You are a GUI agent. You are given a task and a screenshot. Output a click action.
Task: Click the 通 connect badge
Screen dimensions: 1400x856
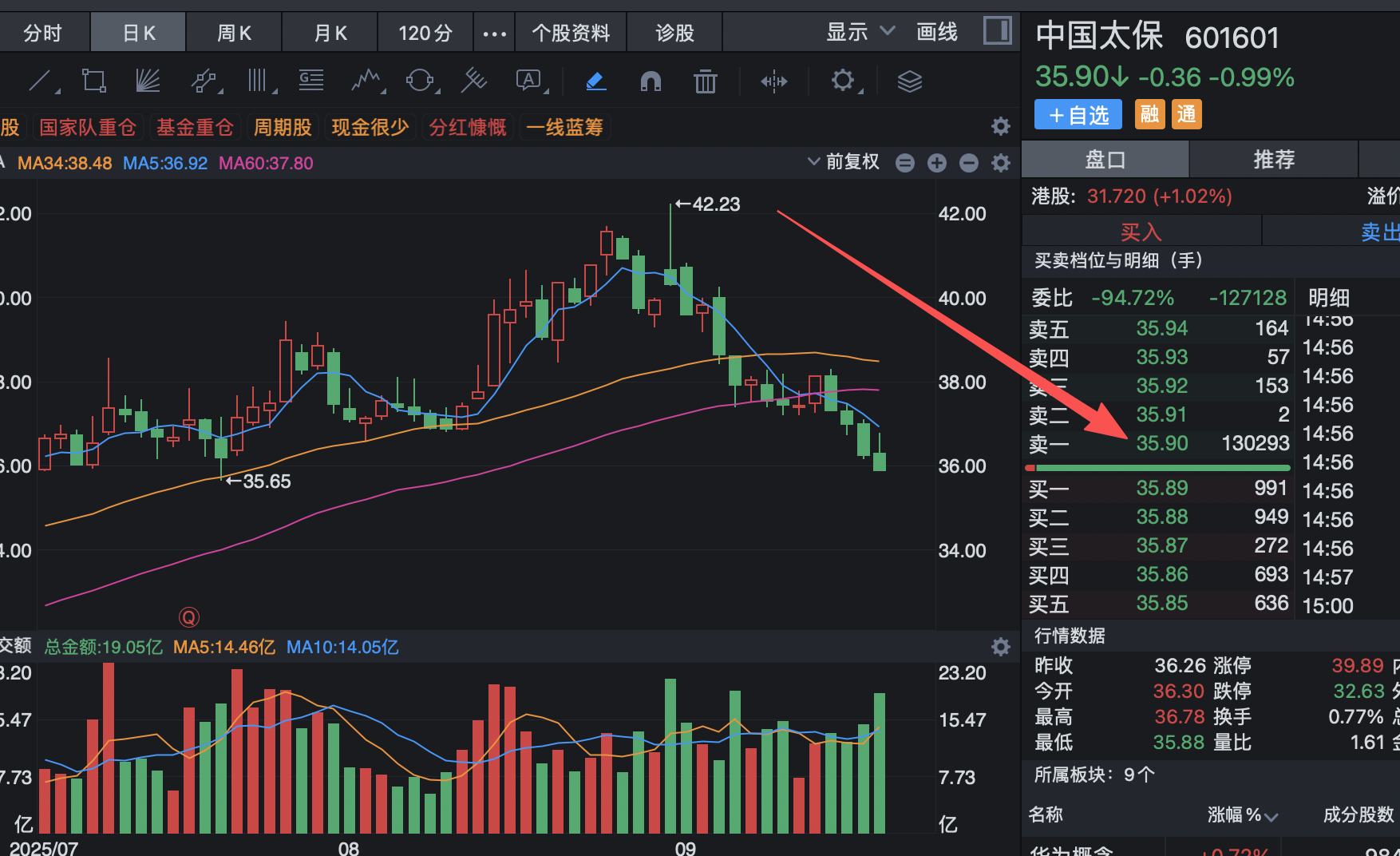coord(1187,115)
